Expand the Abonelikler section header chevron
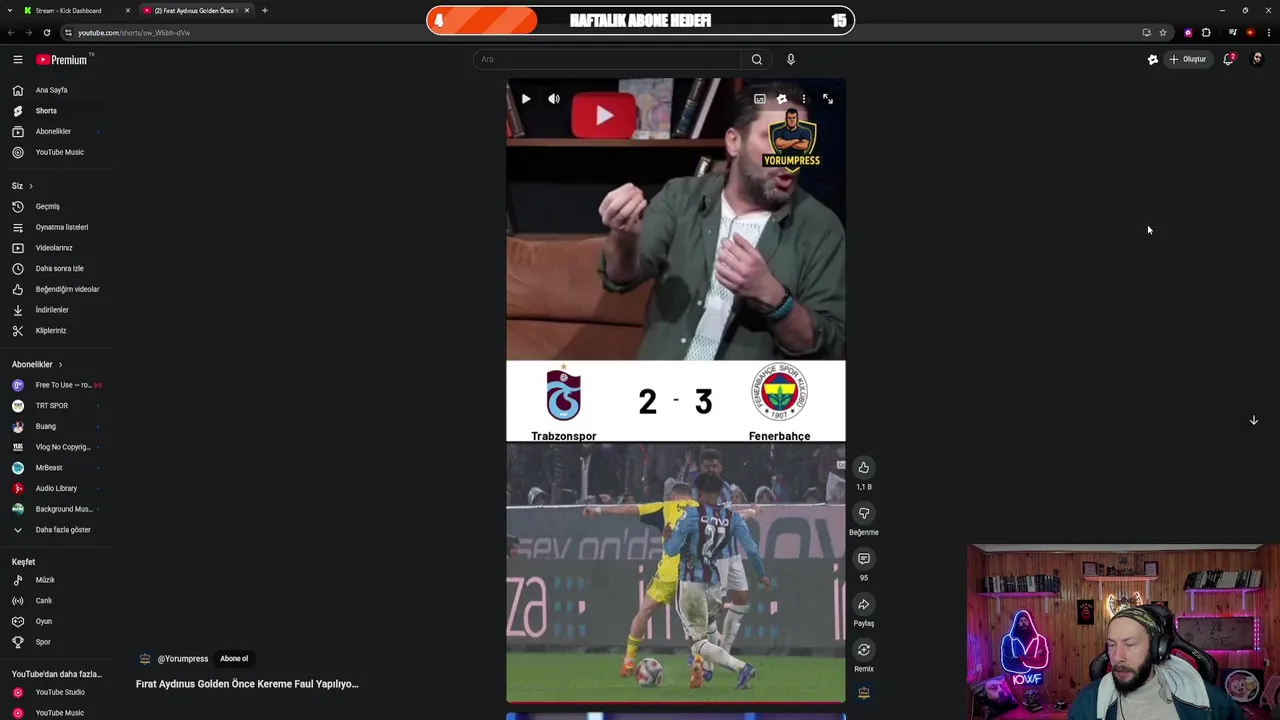 point(60,364)
